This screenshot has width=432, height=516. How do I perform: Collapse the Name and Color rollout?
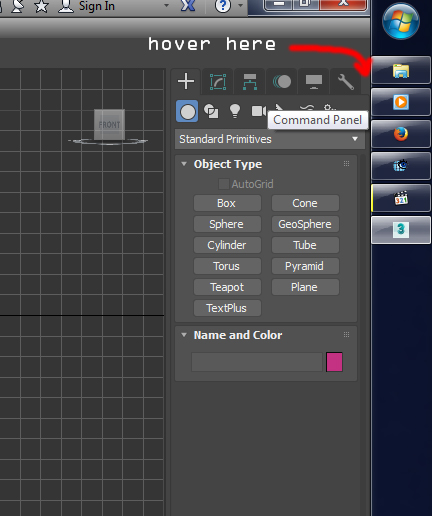click(x=184, y=335)
